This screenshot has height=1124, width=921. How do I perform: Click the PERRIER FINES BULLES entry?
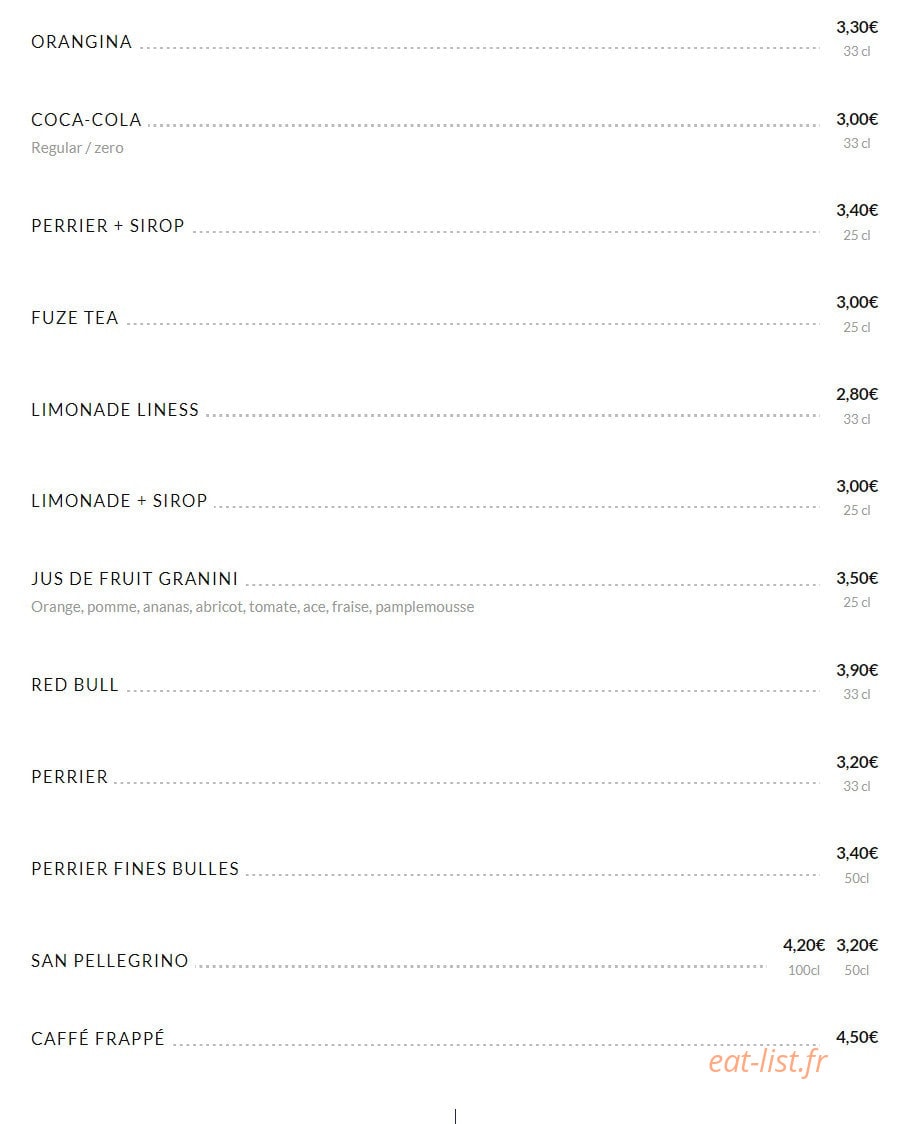tap(135, 869)
